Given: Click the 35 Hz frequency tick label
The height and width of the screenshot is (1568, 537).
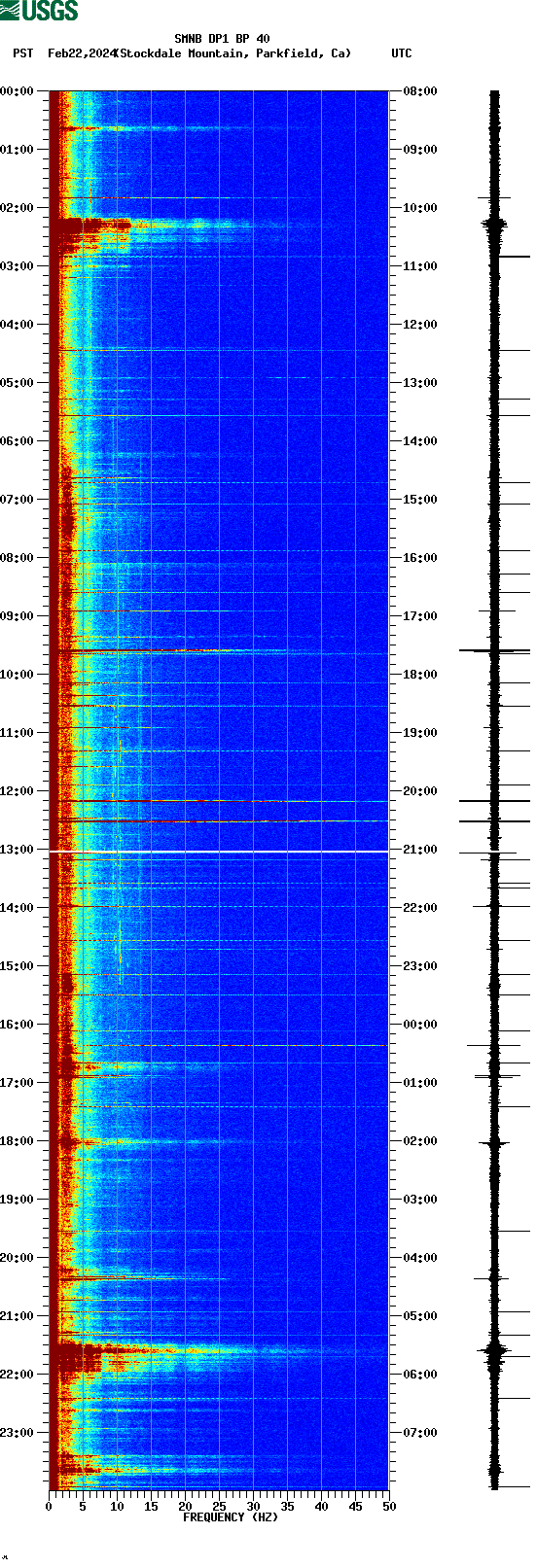Looking at the screenshot, I should (x=287, y=1507).
